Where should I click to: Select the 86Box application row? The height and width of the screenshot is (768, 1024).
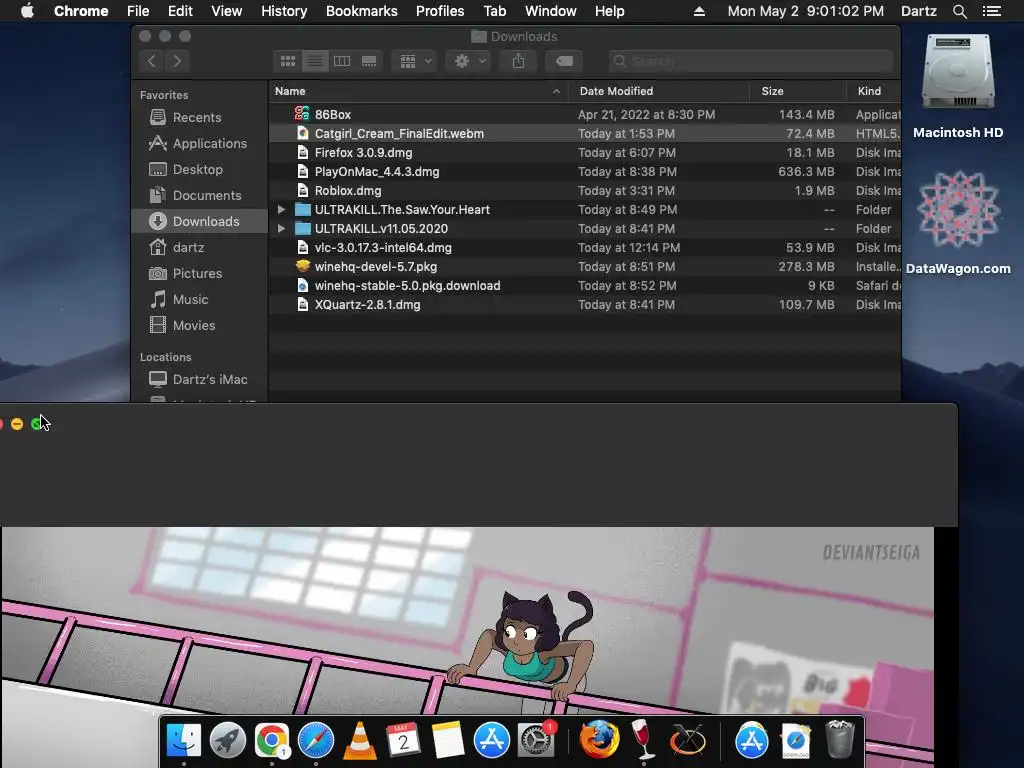[x=585, y=114]
